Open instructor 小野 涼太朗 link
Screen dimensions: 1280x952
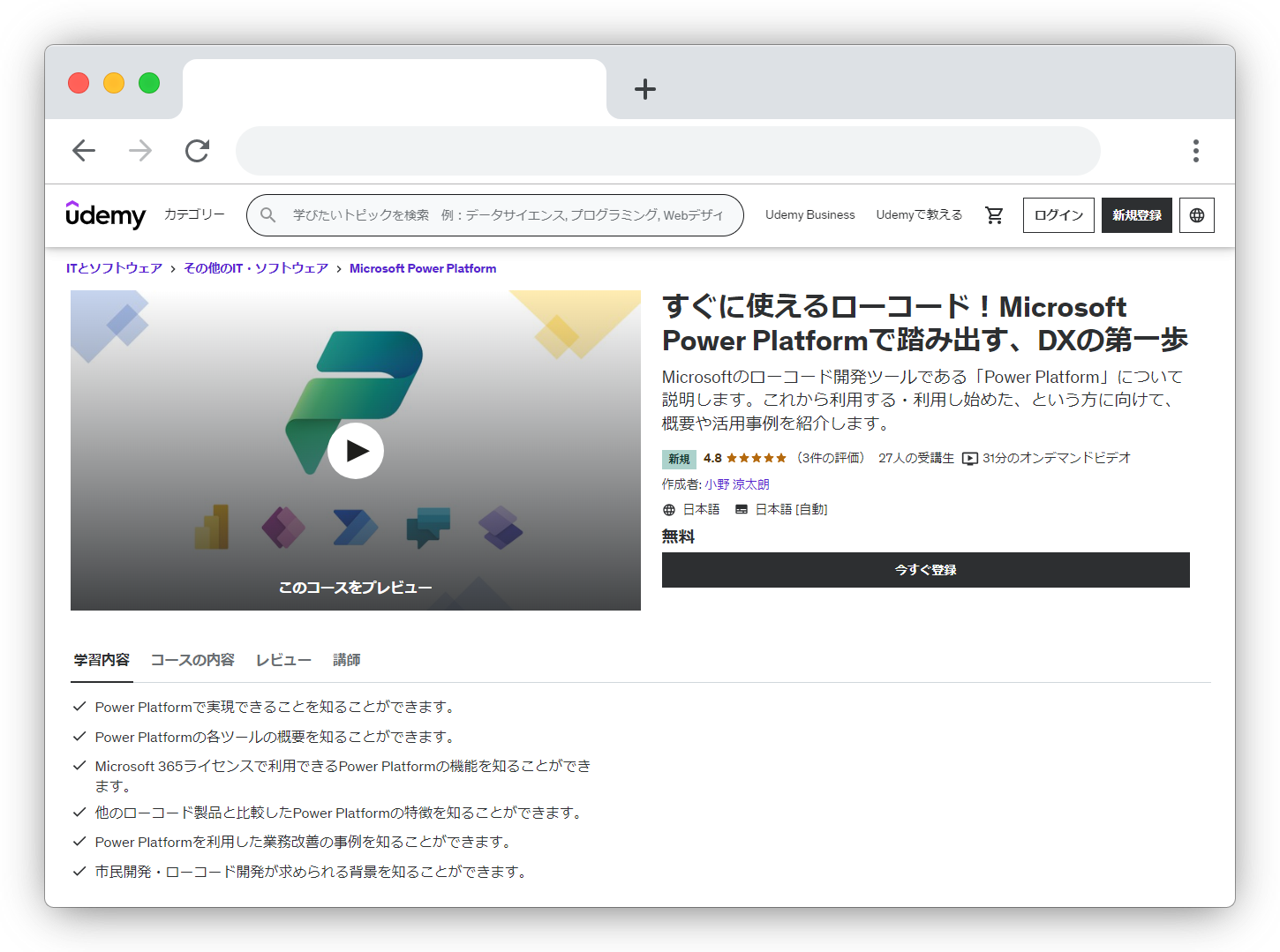pos(737,484)
